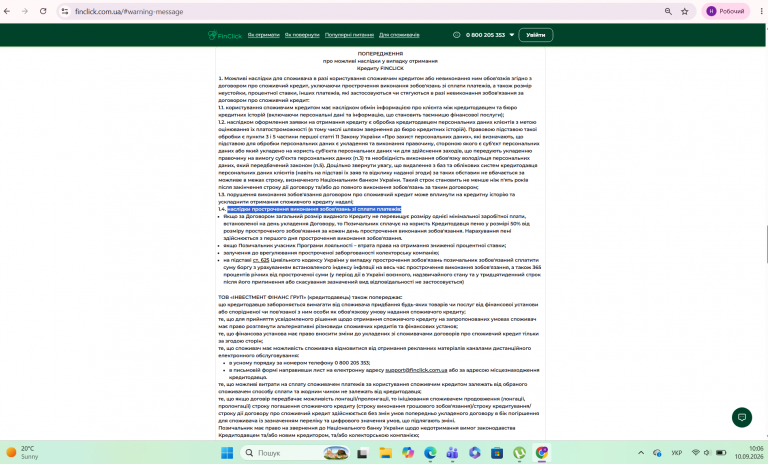The width and height of the screenshot is (768, 464).
Task: Click the OneDrive tray icon
Action: [x=657, y=453]
